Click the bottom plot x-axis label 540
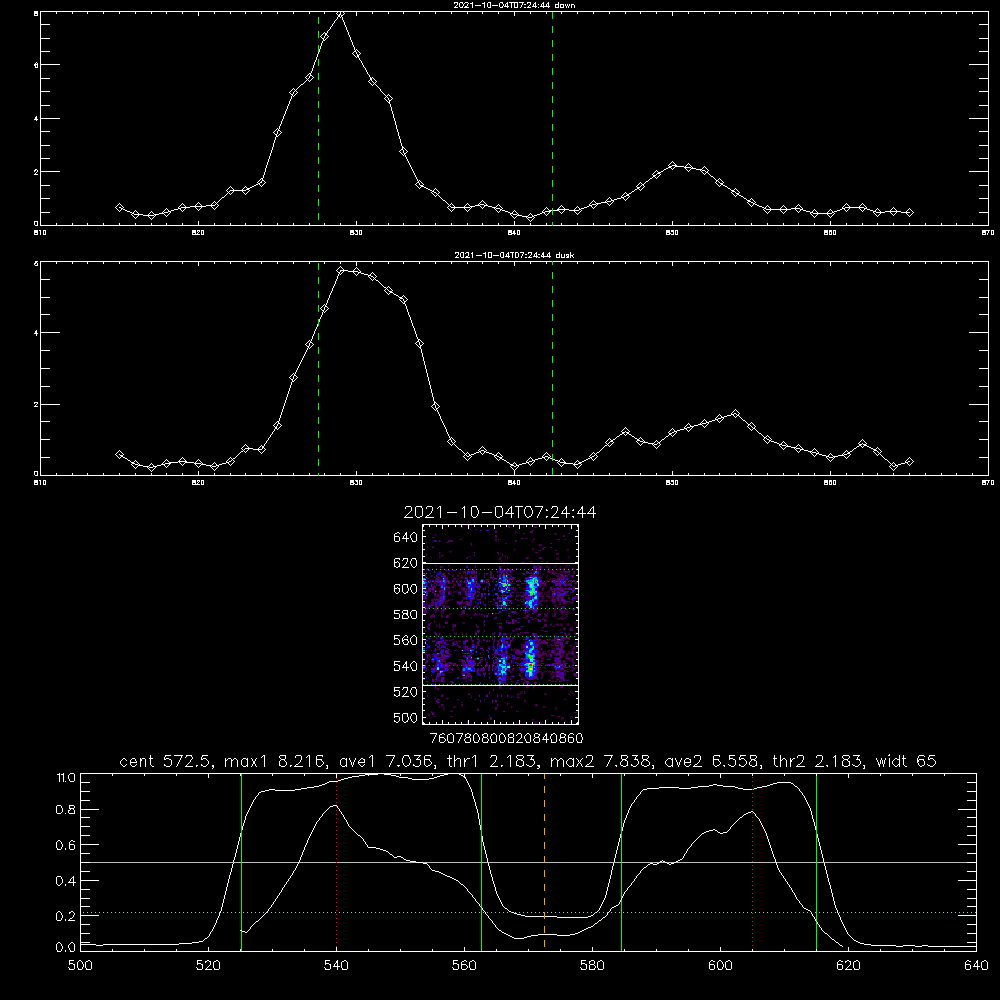Screen dimensions: 1000x1000 click(336, 966)
